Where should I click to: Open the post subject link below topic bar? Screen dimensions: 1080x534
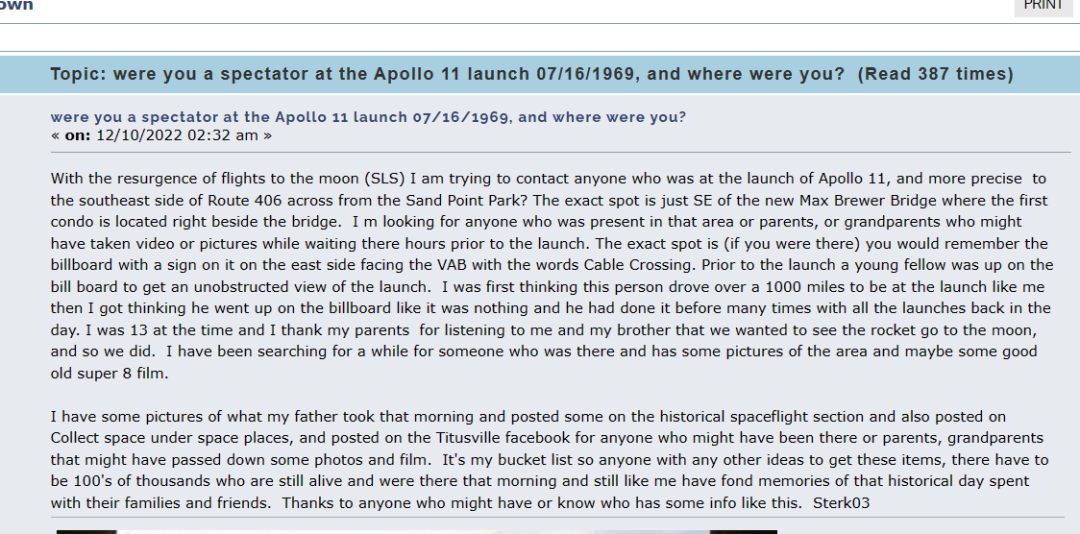368,117
